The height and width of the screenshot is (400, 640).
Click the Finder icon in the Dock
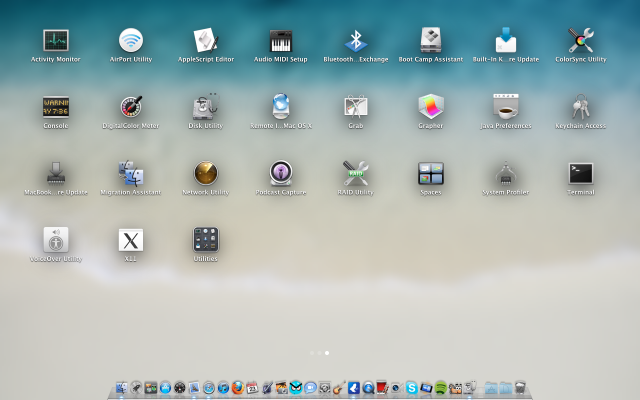pyautogui.click(x=122, y=387)
